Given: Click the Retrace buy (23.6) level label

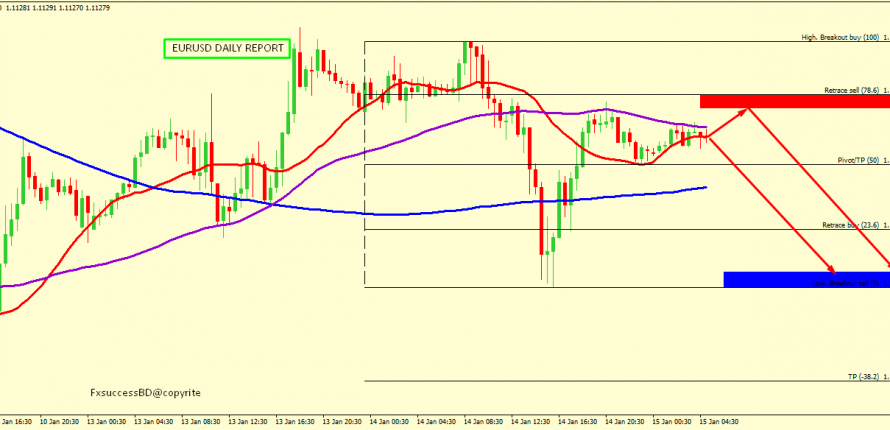Looking at the screenshot, I should pyautogui.click(x=850, y=226).
